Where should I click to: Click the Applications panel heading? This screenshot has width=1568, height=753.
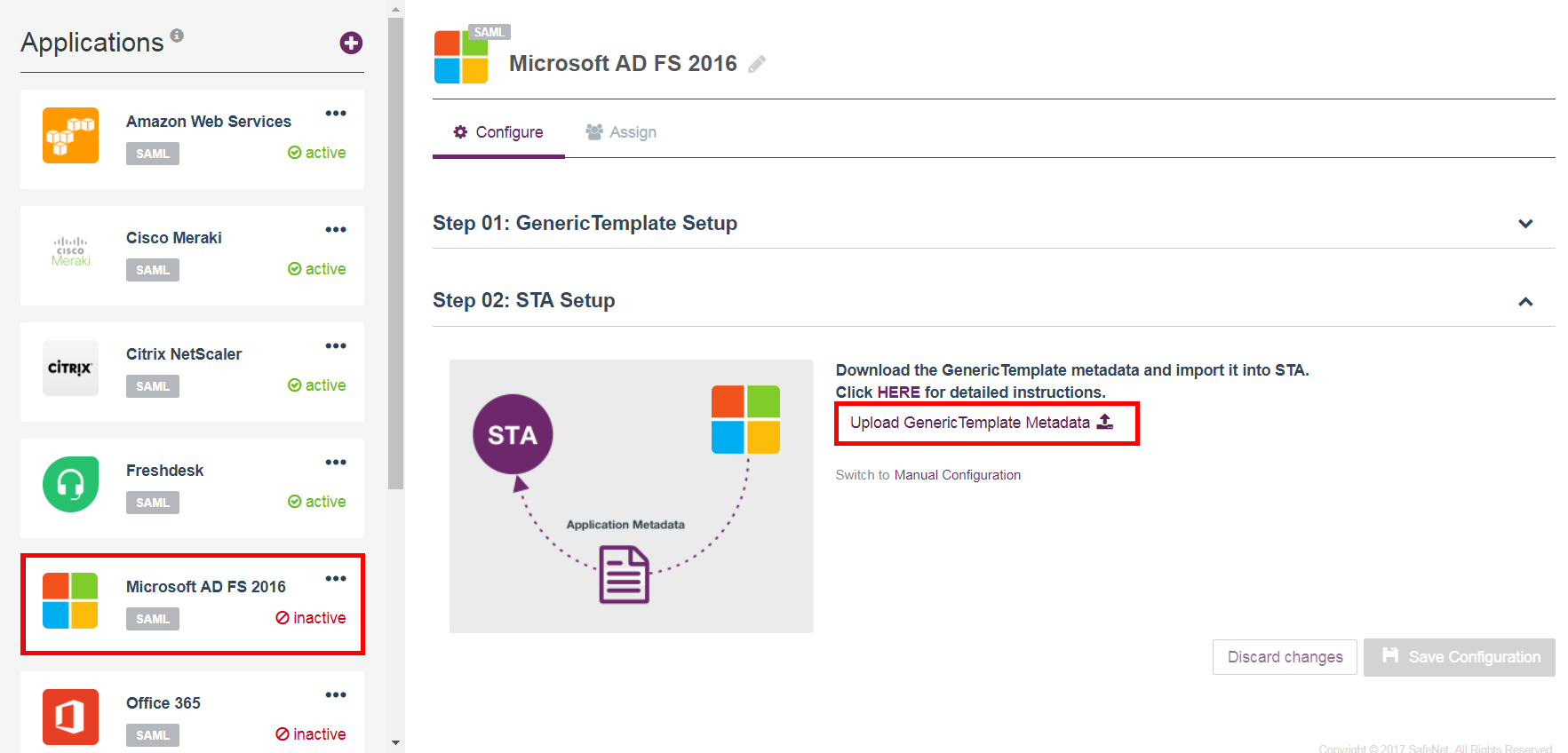92,43
